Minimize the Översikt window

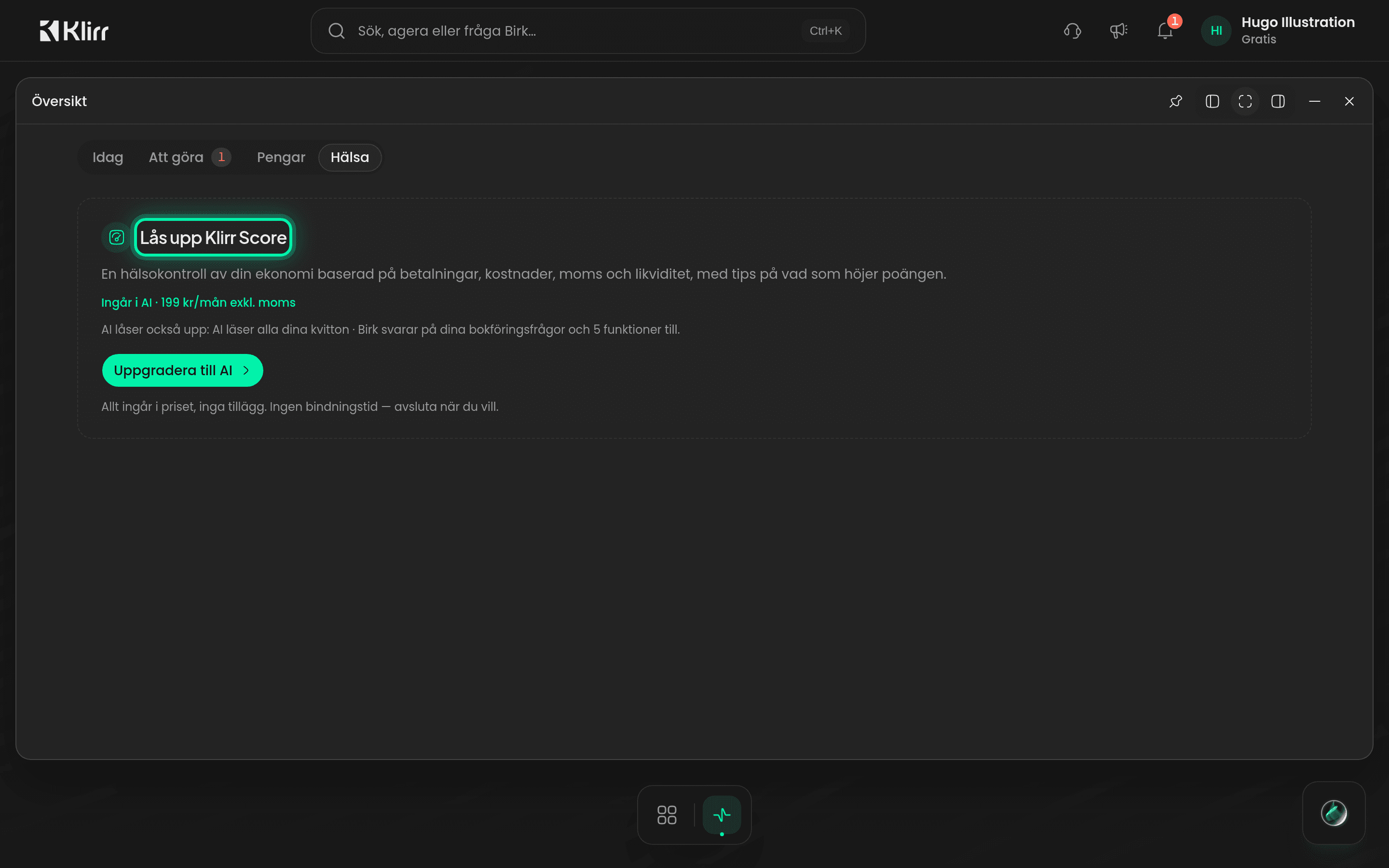pyautogui.click(x=1314, y=102)
